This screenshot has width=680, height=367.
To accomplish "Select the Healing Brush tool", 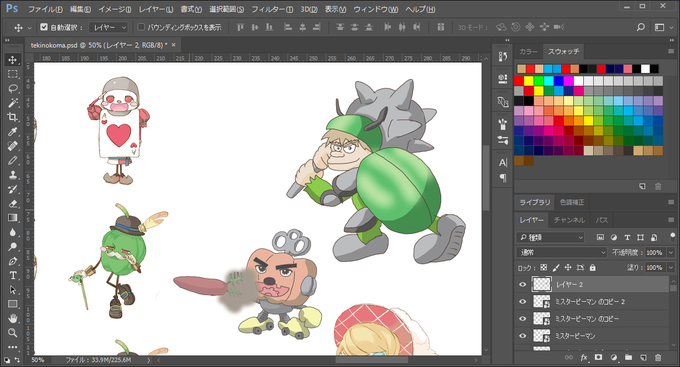I will 13,146.
